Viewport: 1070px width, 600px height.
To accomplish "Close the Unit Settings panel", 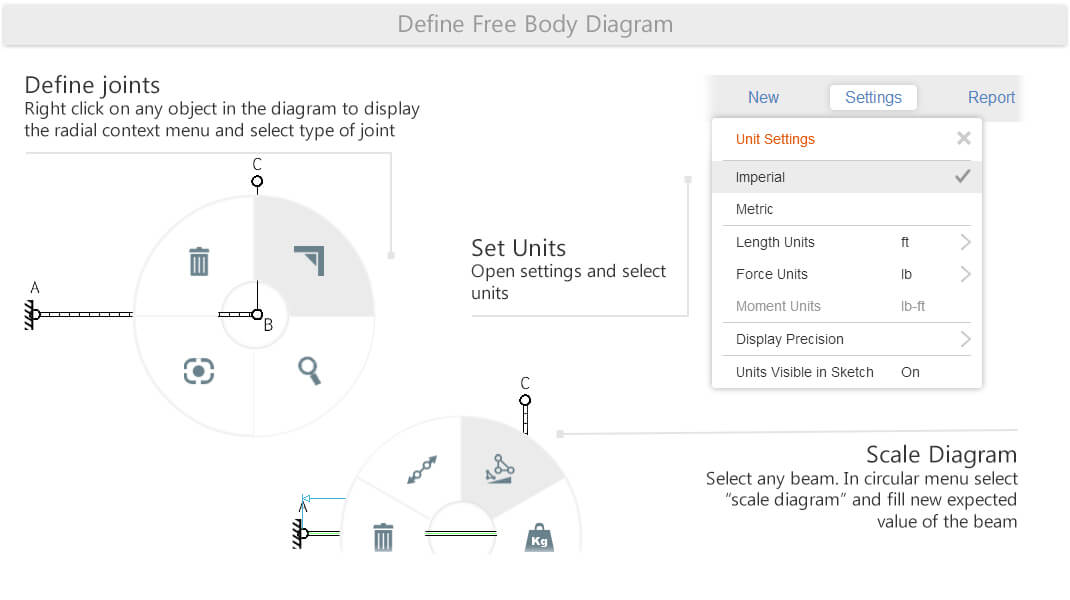I will 964,139.
